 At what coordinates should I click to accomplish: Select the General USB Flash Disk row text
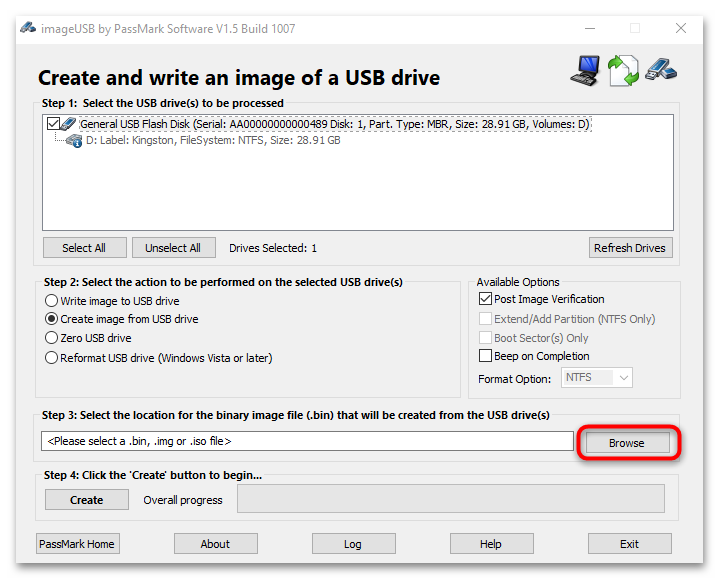tap(335, 124)
